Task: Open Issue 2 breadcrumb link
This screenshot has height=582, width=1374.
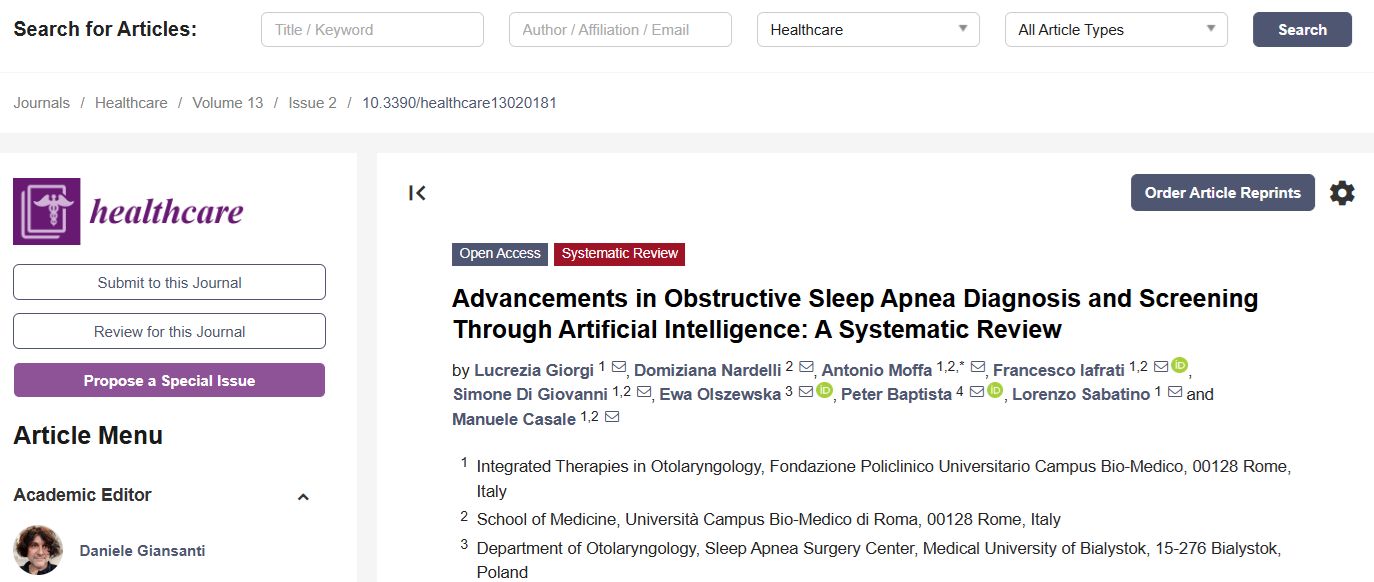Action: tap(313, 103)
